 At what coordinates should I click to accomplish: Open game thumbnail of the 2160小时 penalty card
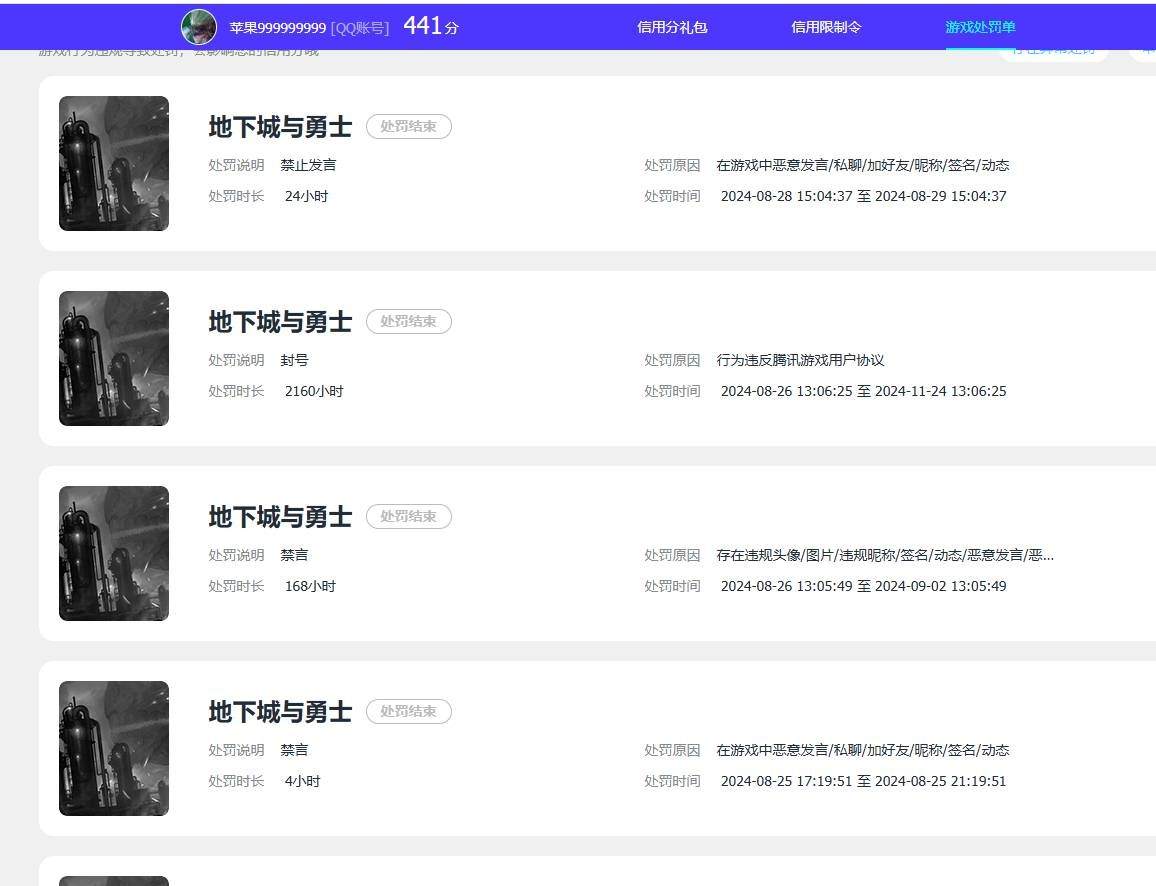114,358
